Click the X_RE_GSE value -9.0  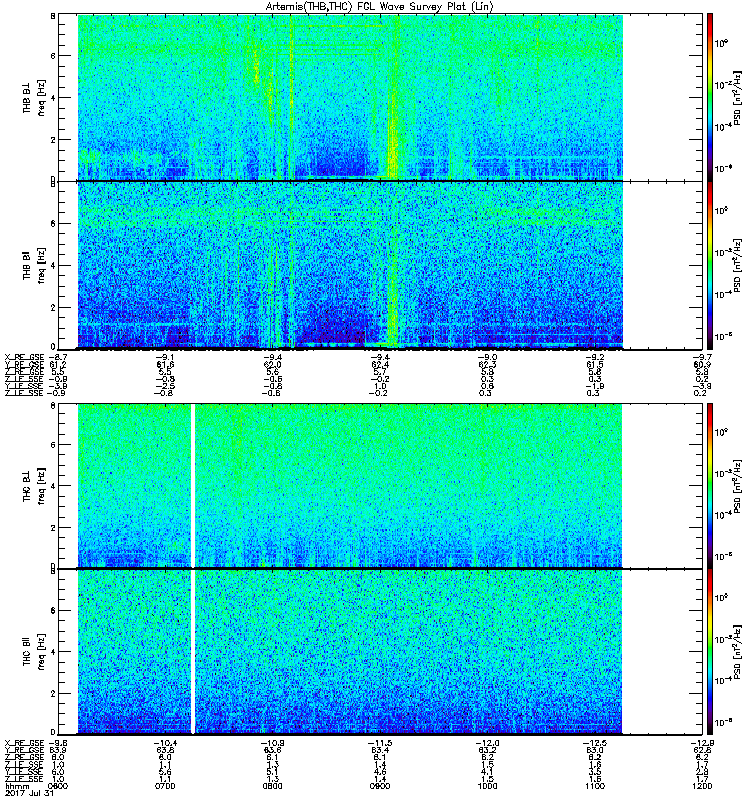click(487, 358)
